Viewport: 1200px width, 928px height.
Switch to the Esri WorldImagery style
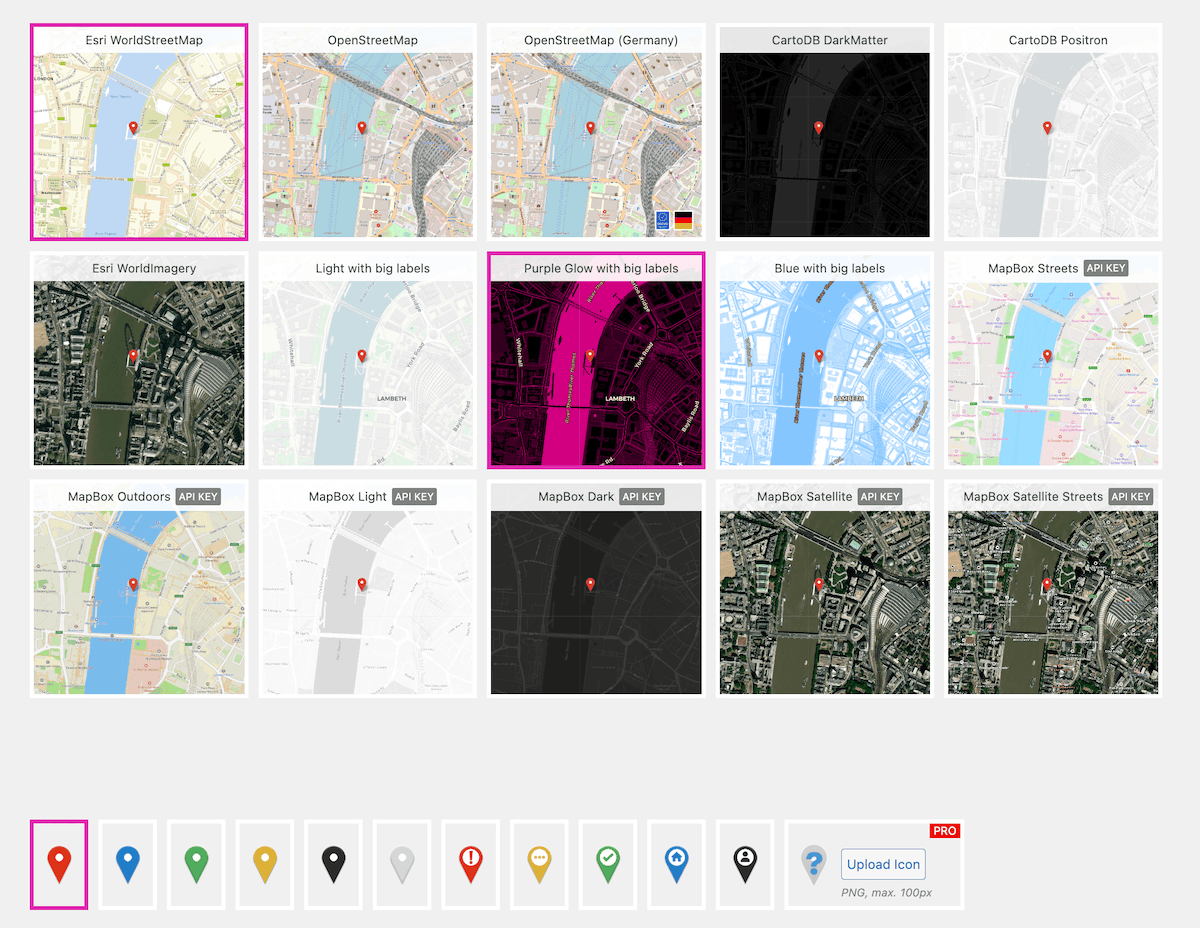(139, 360)
